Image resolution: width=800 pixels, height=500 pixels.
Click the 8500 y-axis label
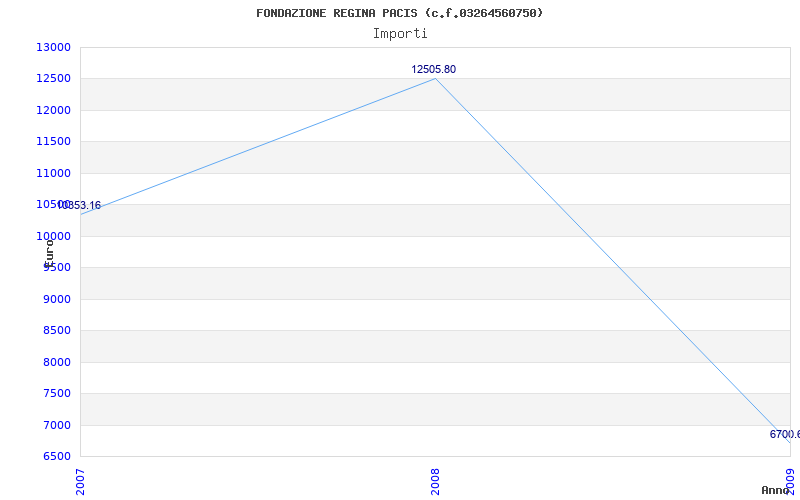56,331
